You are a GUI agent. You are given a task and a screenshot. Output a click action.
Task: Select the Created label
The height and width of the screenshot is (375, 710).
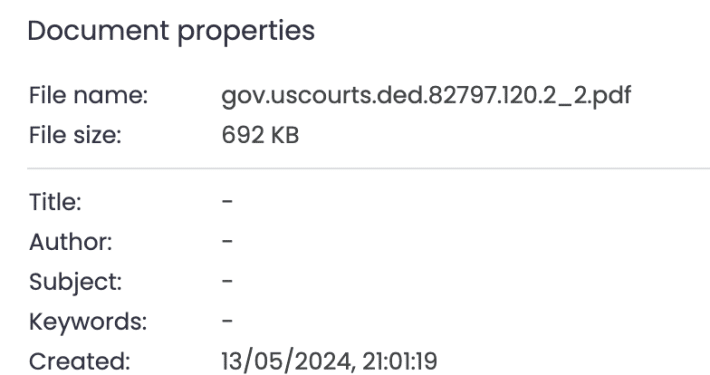tap(80, 361)
